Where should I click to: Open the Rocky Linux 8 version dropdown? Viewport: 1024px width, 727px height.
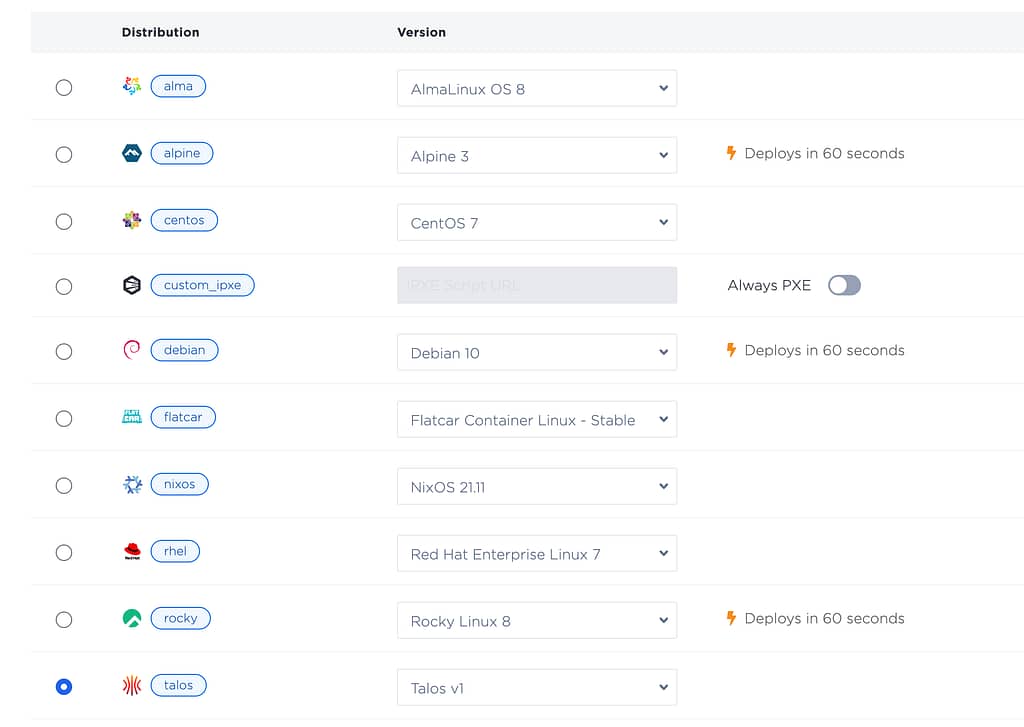click(x=537, y=621)
